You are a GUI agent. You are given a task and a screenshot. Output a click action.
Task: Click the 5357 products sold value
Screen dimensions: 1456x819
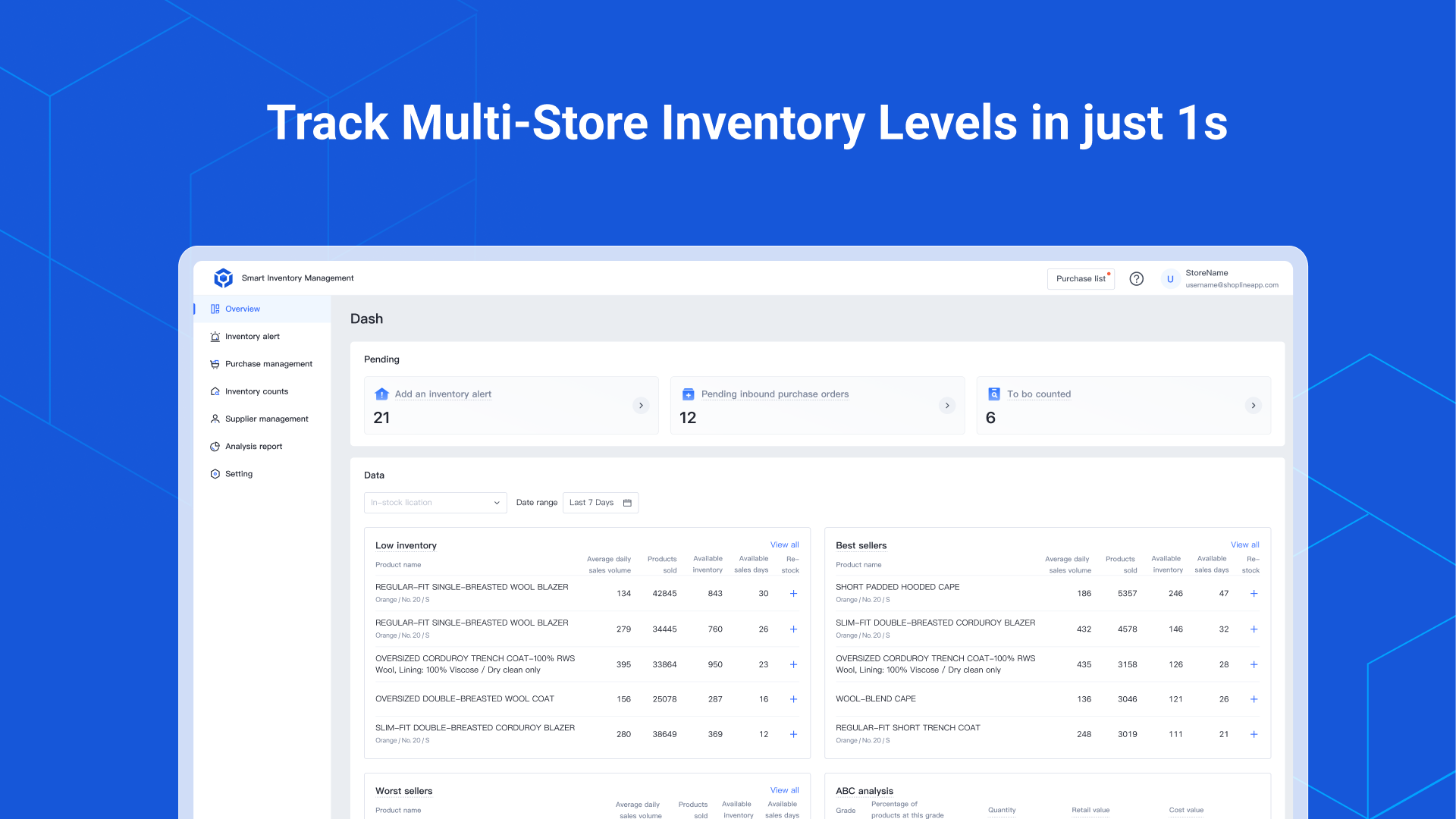(1127, 594)
